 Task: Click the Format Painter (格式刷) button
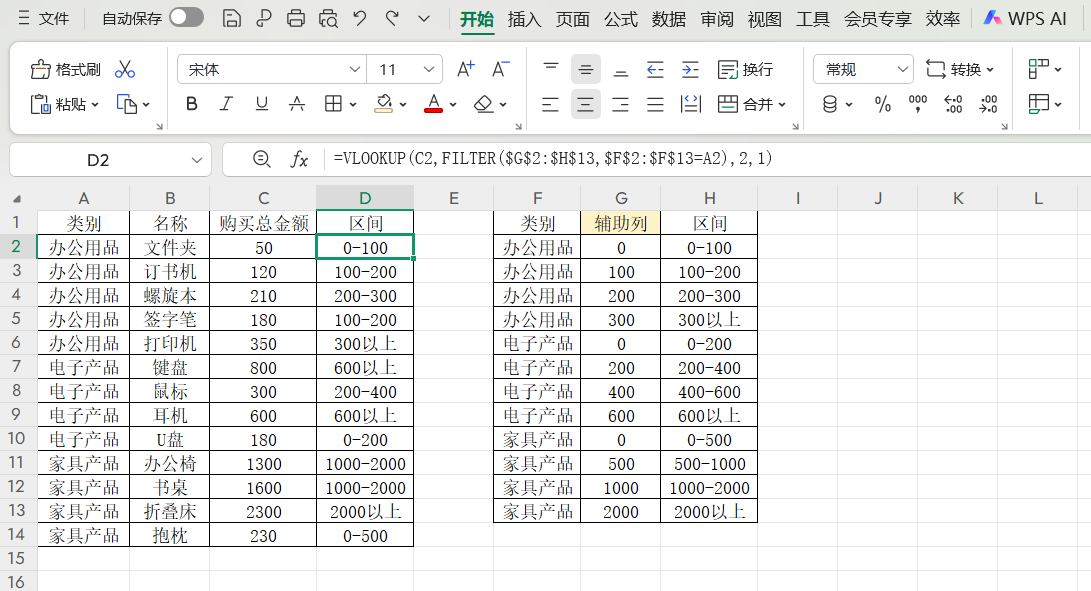click(x=66, y=69)
